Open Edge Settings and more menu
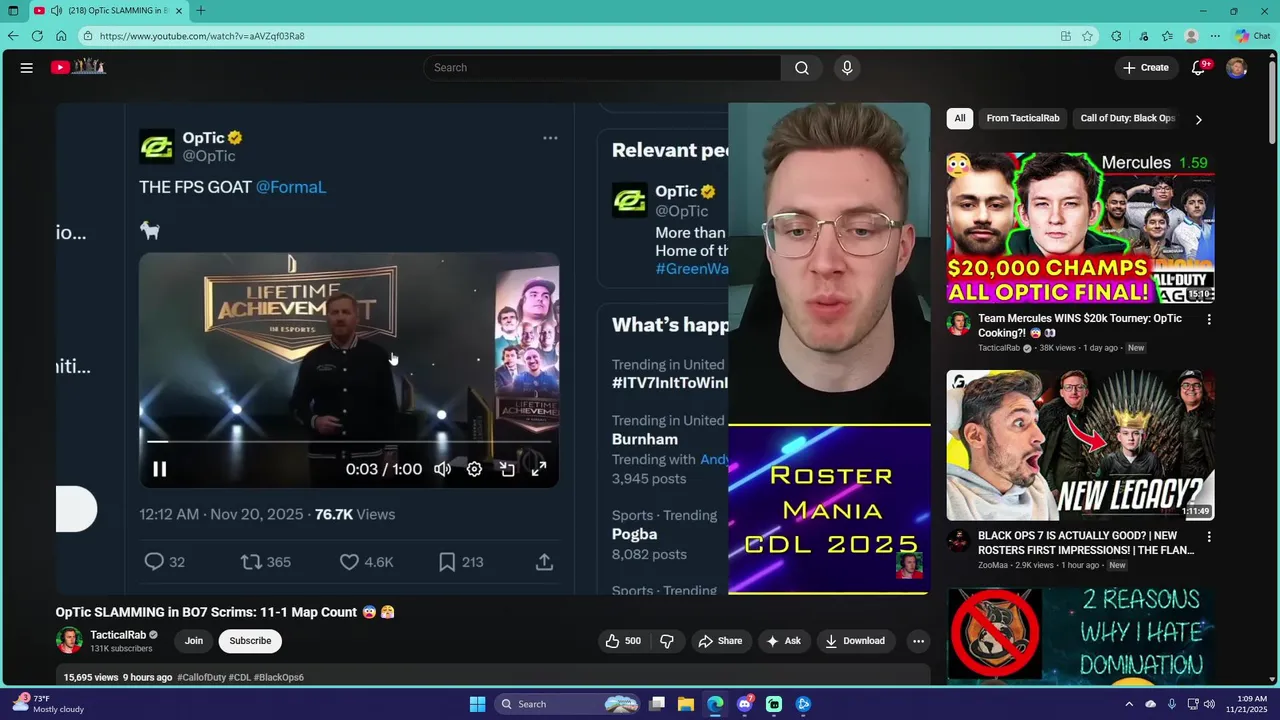The image size is (1280, 720). coord(1215,36)
